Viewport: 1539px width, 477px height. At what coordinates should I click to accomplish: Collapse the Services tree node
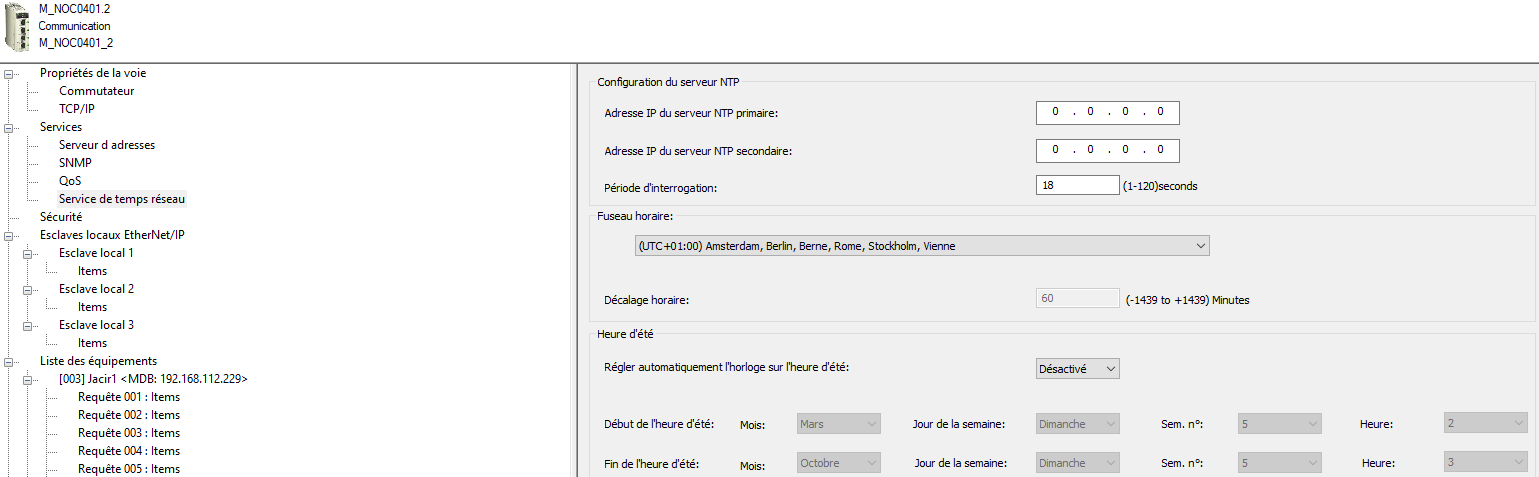[x=9, y=127]
